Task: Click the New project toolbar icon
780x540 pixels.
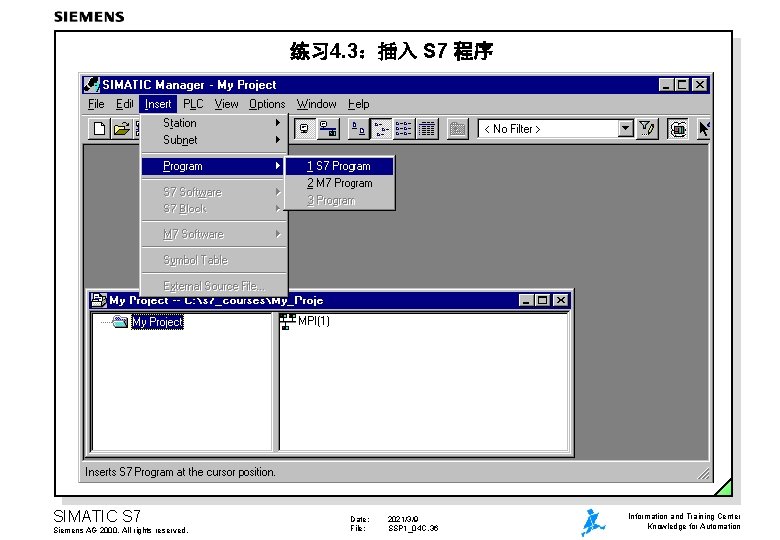Action: point(99,129)
